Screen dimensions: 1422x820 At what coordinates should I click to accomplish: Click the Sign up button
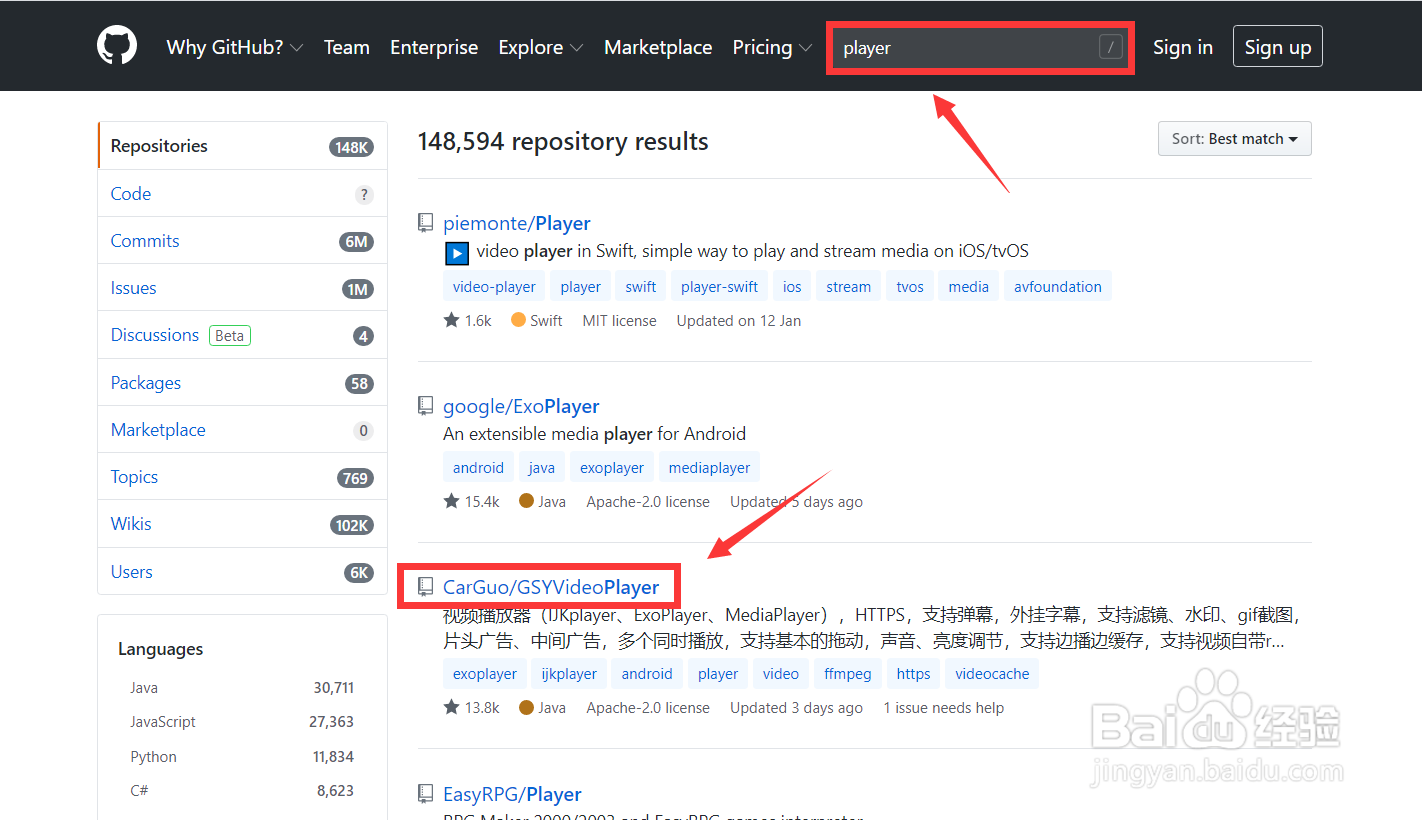pos(1278,47)
